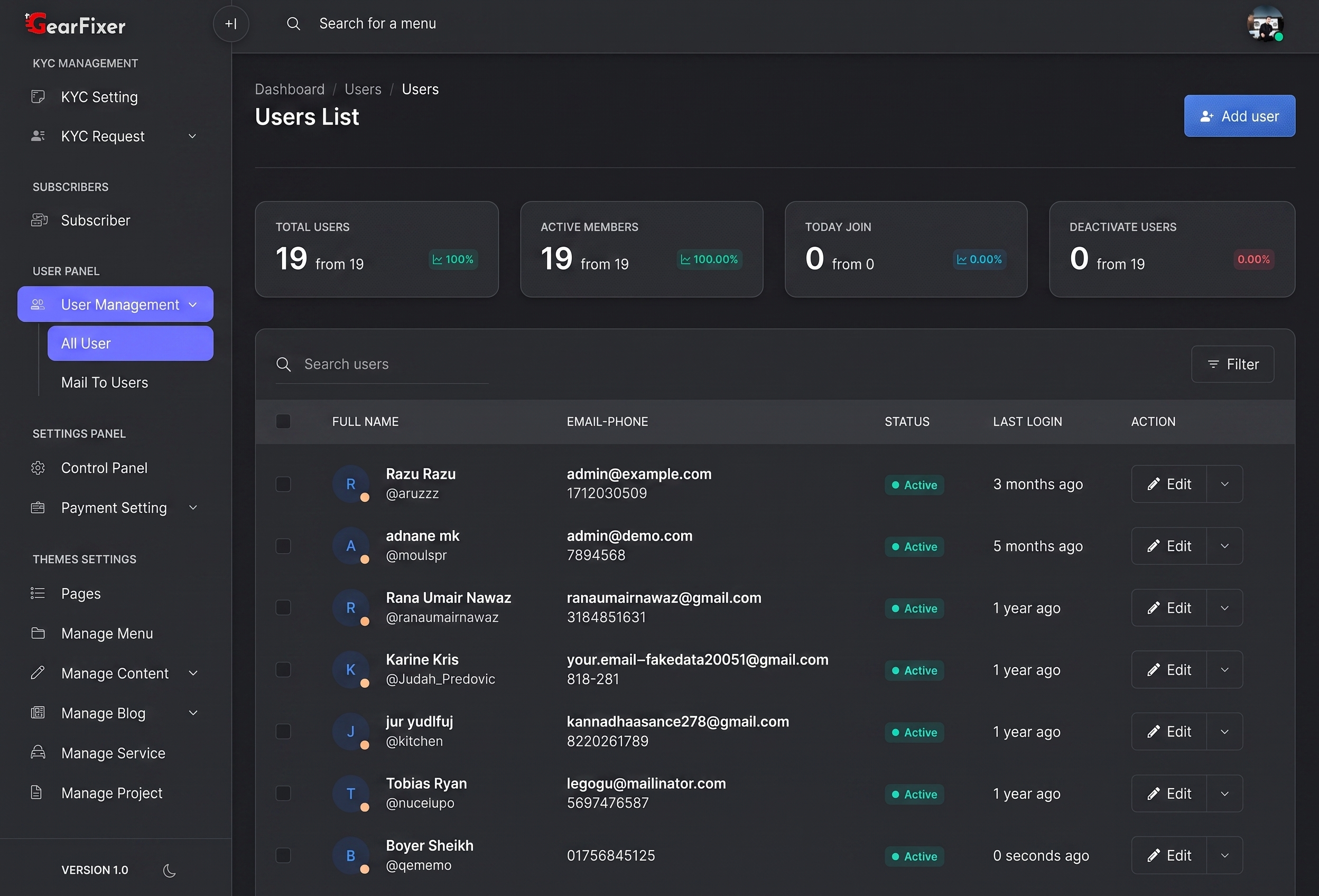This screenshot has height=896, width=1319.
Task: Click the Manage Project document icon
Action: pyautogui.click(x=36, y=793)
